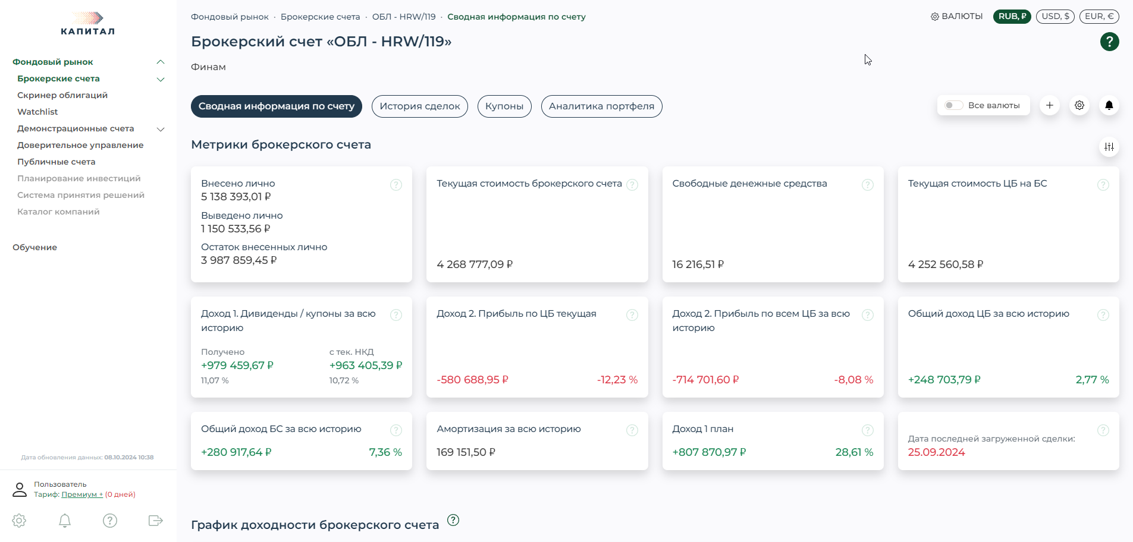
Task: Open Планирование инвестиций in sidebar
Action: click(79, 178)
